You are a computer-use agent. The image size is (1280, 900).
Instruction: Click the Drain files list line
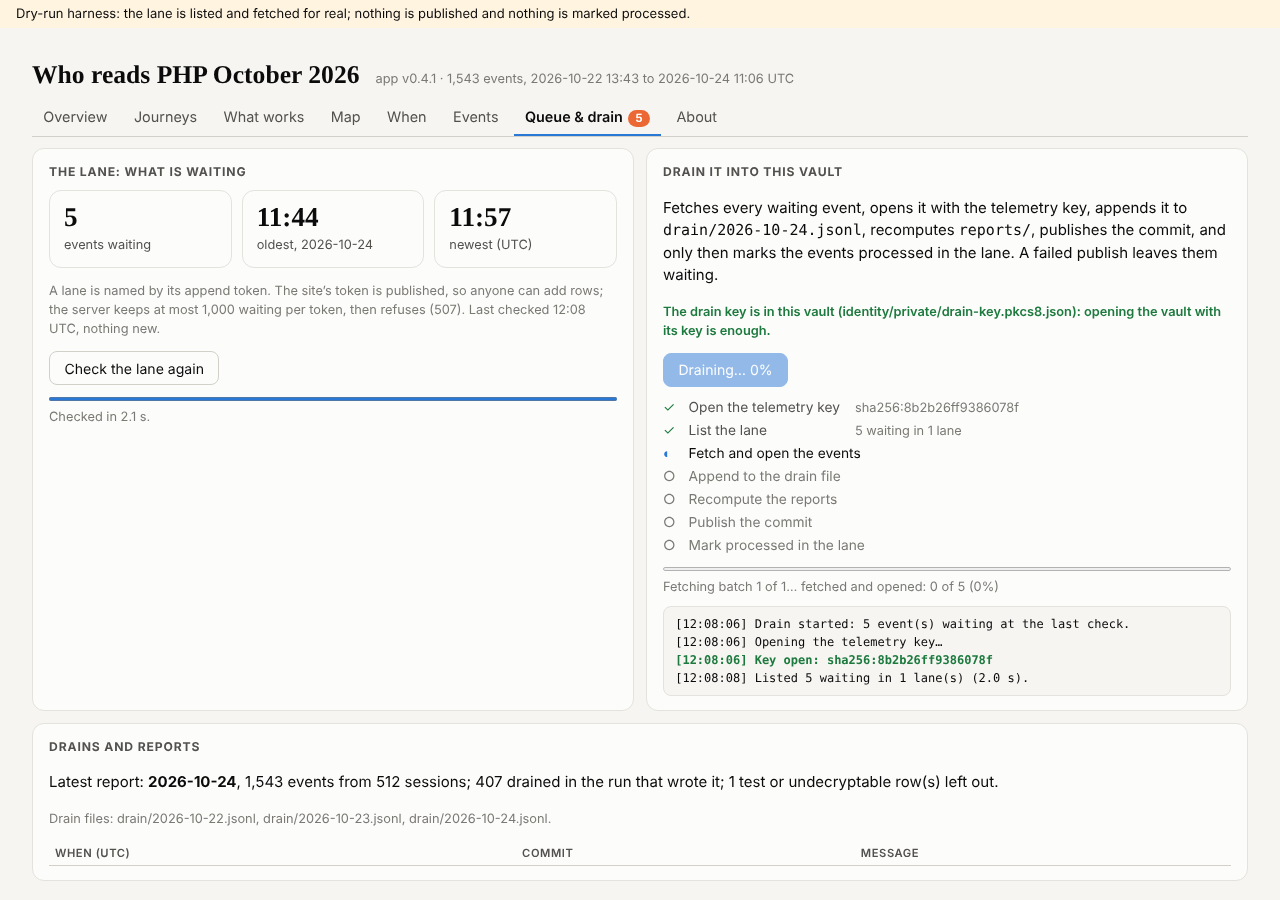(x=300, y=818)
